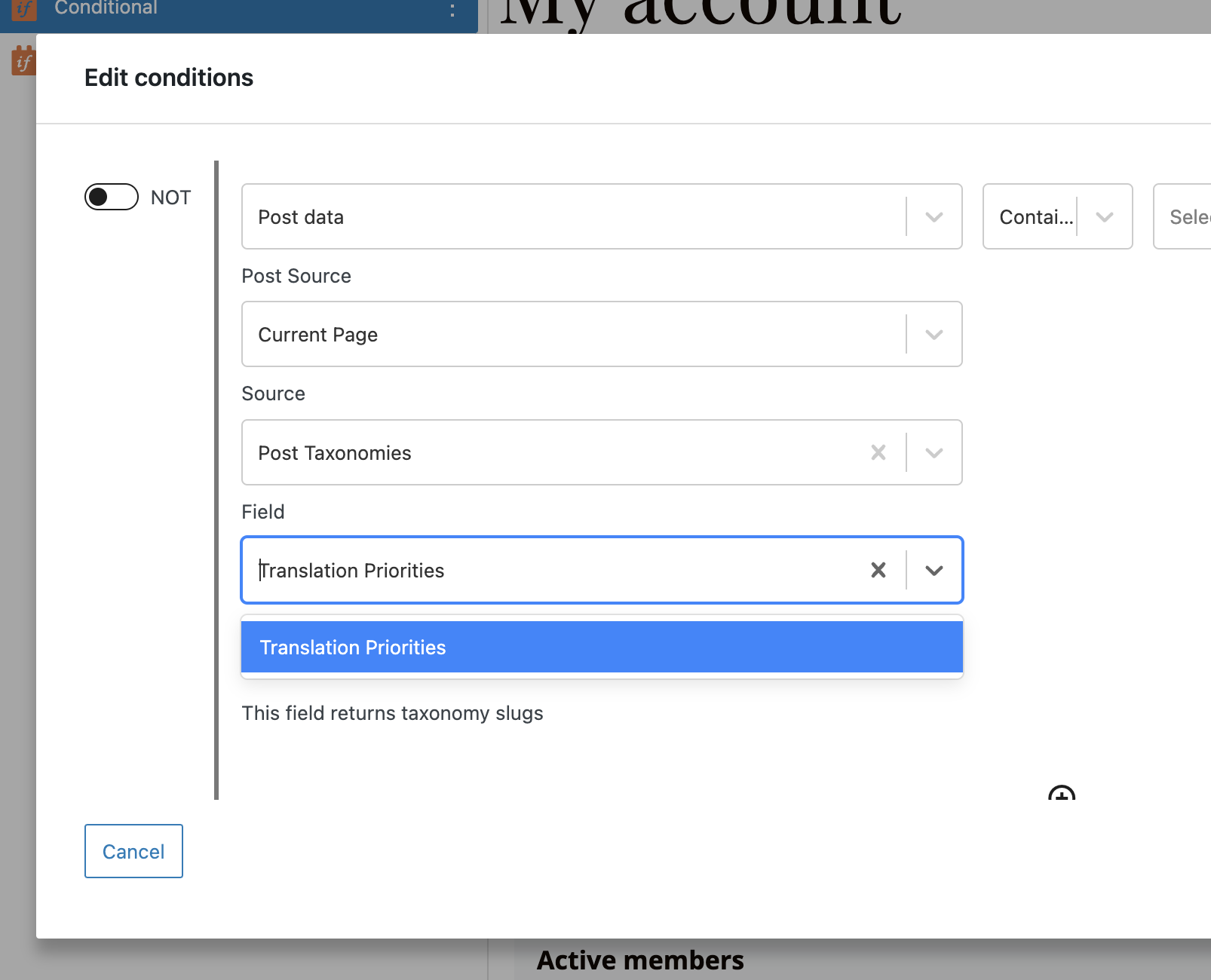The width and height of the screenshot is (1211, 980).
Task: Click the Cancel button
Action: click(x=133, y=851)
